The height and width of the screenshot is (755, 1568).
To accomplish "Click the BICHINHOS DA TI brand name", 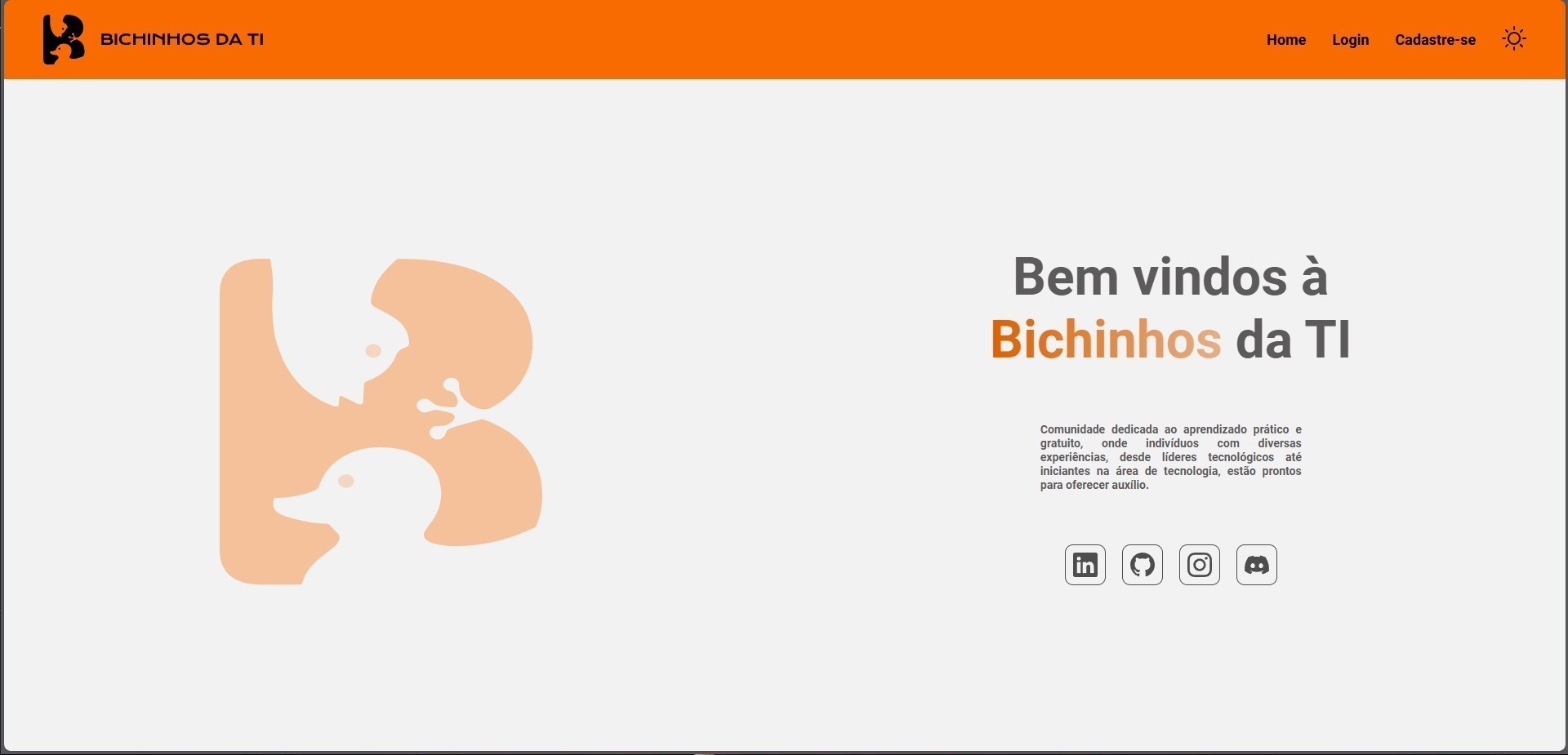I will (182, 39).
